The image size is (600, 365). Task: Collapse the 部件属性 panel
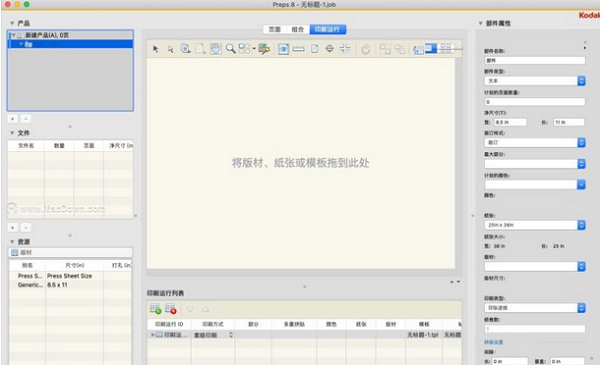pyautogui.click(x=481, y=23)
